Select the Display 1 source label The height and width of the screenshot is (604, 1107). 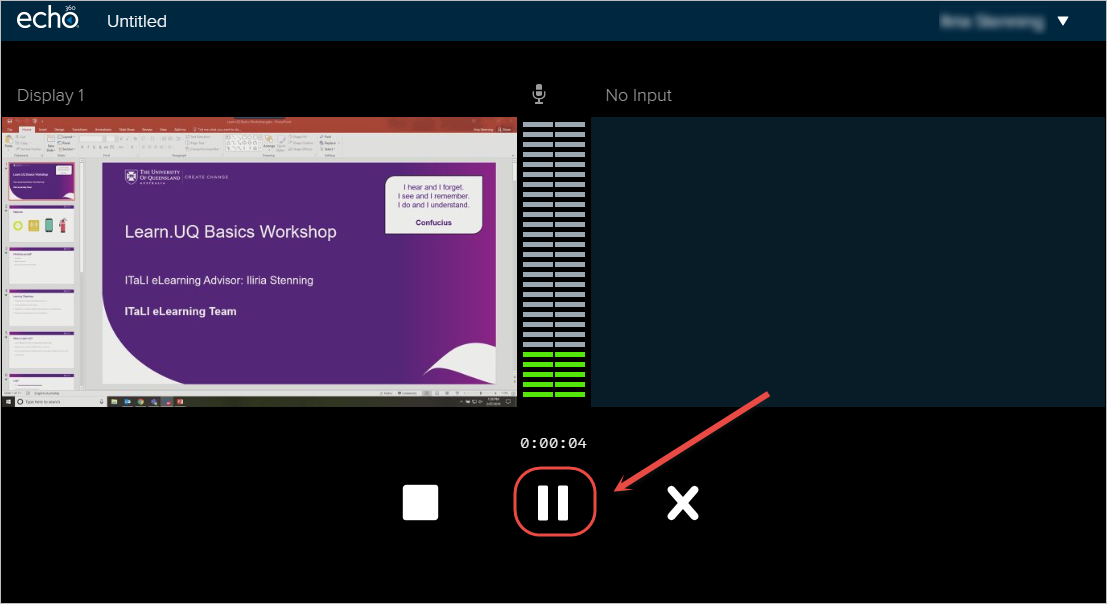point(51,95)
